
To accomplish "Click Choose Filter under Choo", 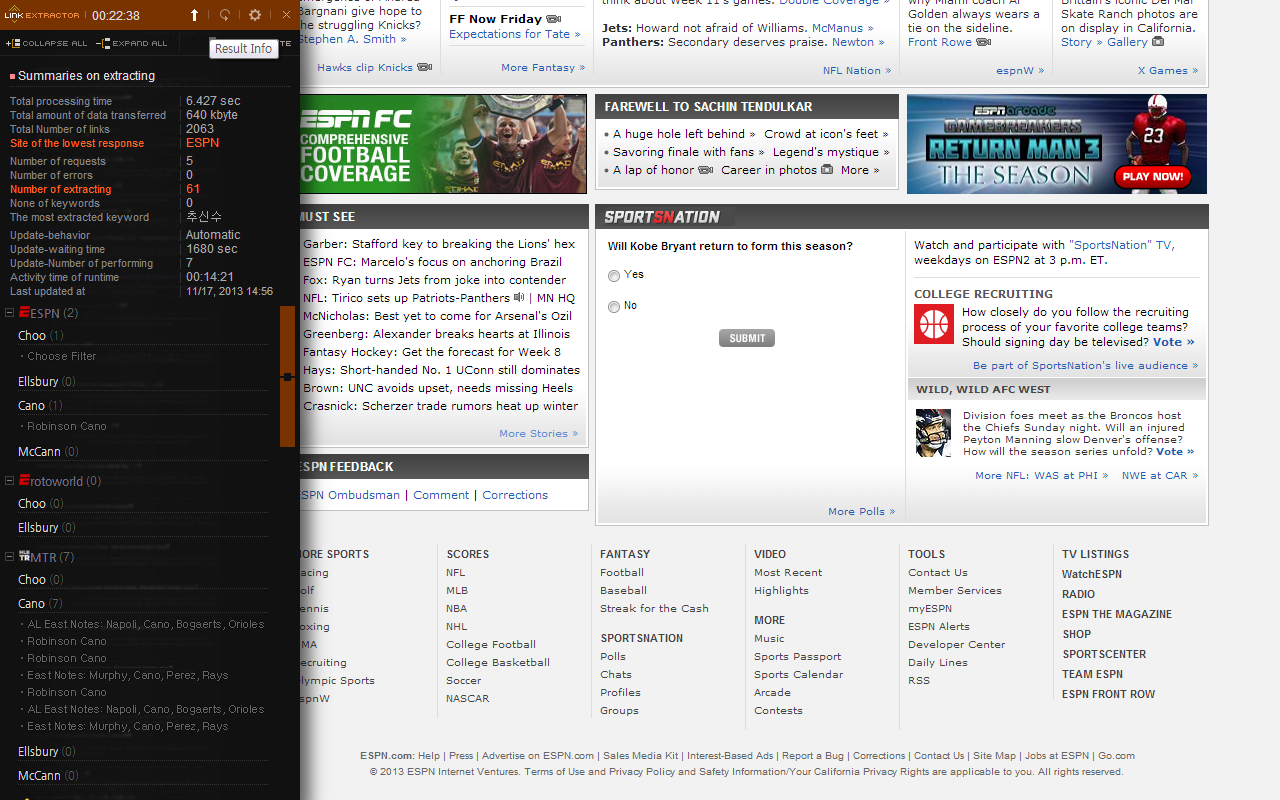I will 62,356.
